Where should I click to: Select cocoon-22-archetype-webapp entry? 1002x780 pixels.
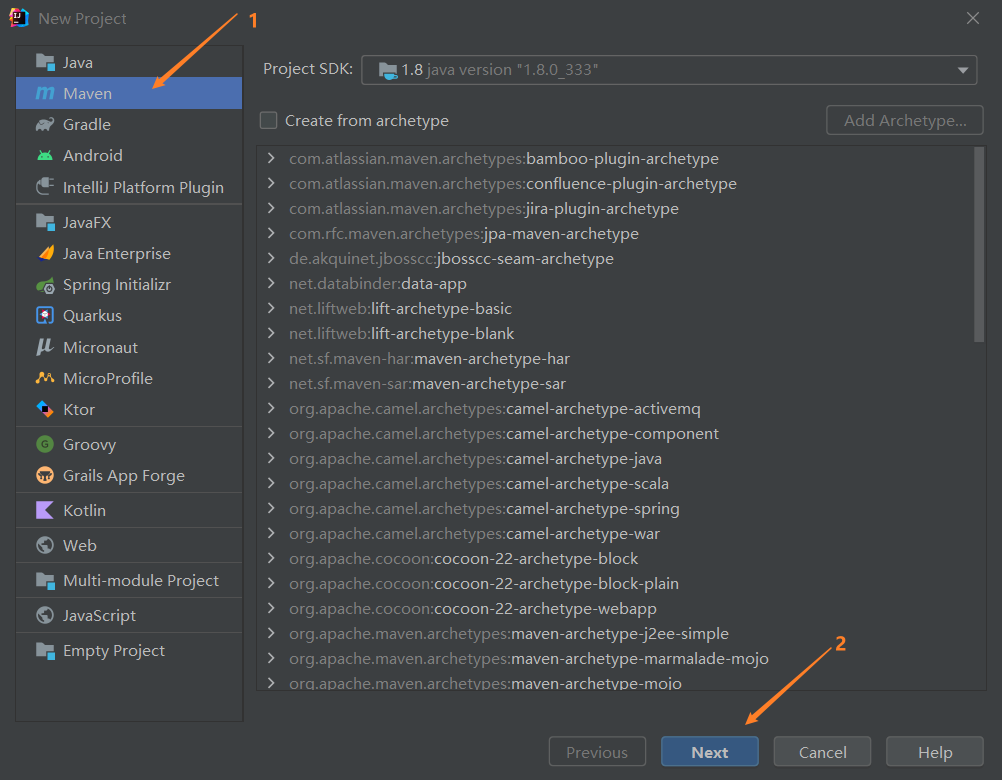(x=473, y=609)
